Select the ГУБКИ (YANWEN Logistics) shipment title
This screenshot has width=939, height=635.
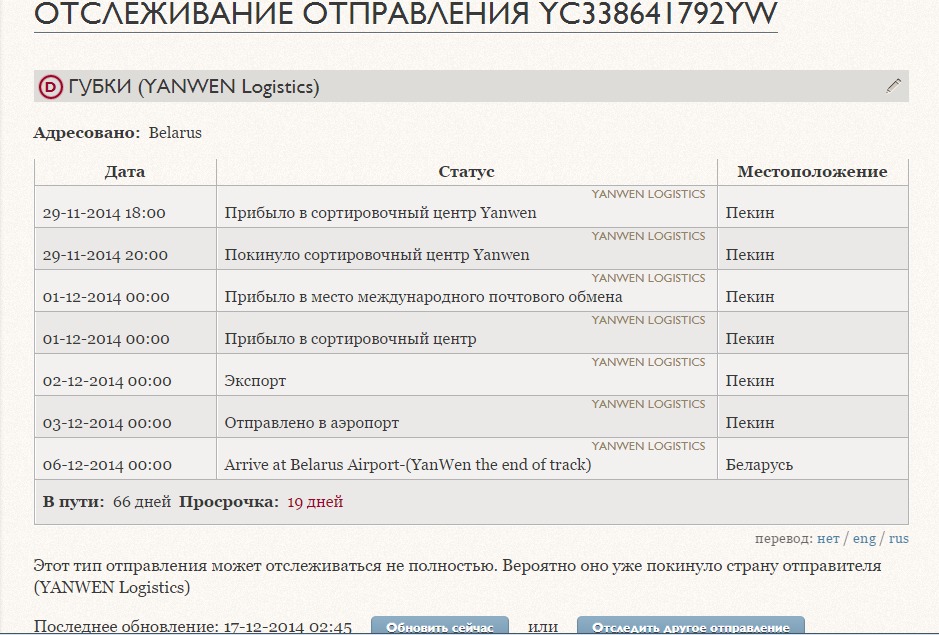click(x=193, y=87)
